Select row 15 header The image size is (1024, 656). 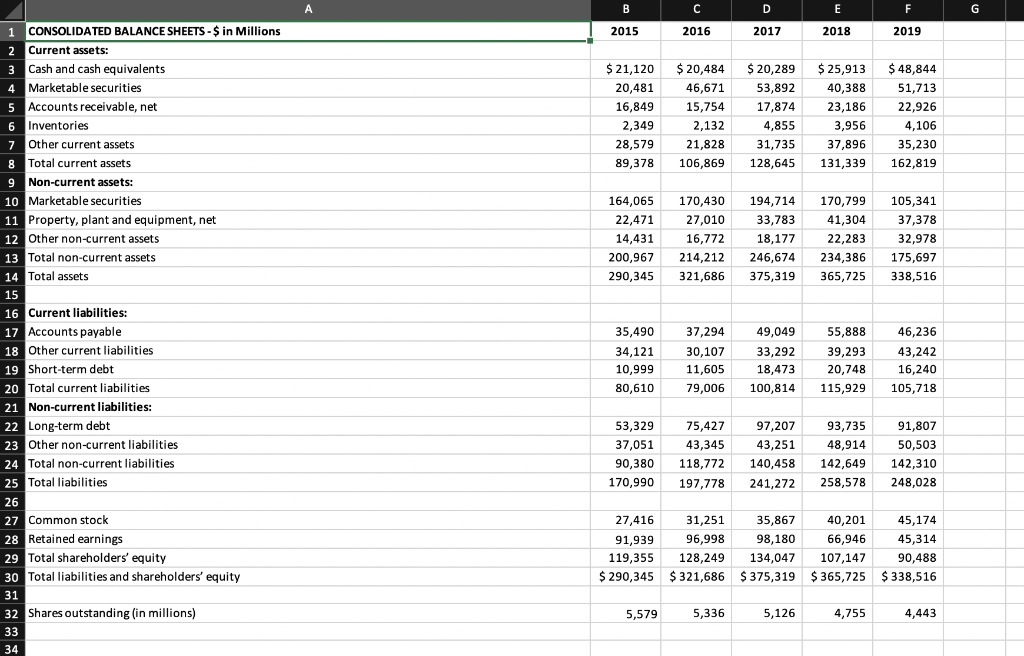(12, 295)
